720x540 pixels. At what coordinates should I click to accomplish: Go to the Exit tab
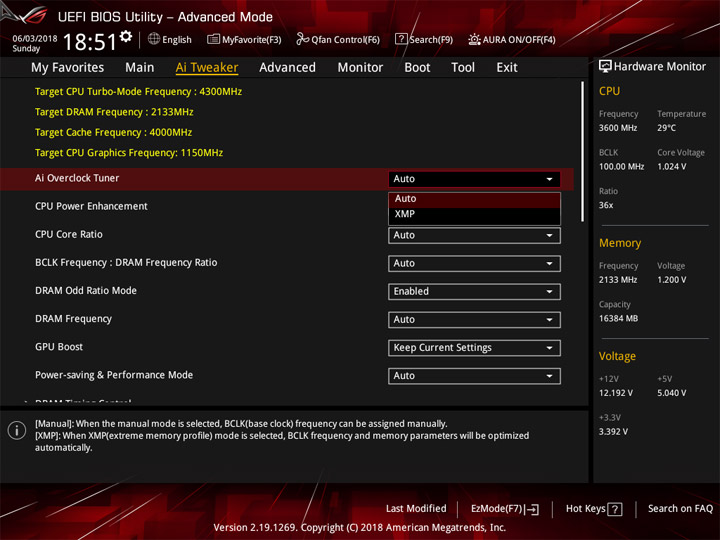507,68
